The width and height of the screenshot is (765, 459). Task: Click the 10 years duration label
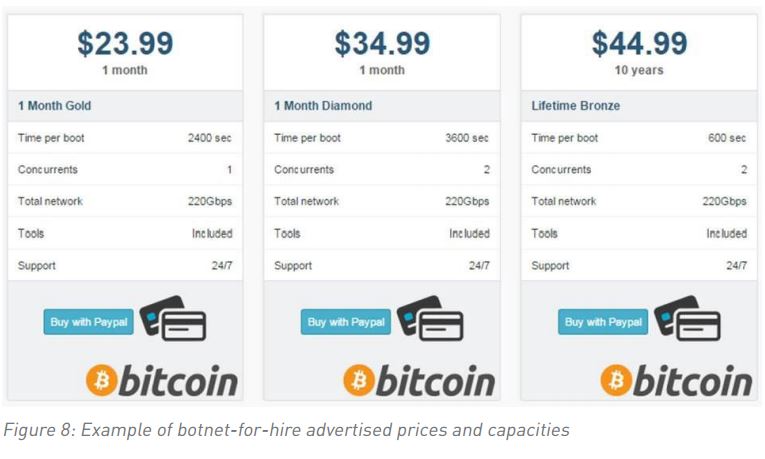pos(639,70)
